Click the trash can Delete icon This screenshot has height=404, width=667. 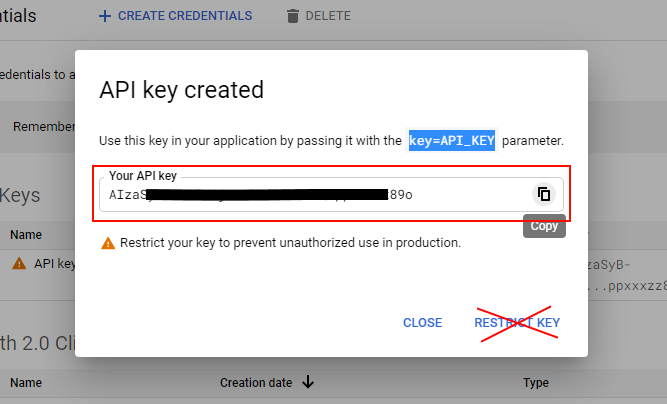point(292,16)
